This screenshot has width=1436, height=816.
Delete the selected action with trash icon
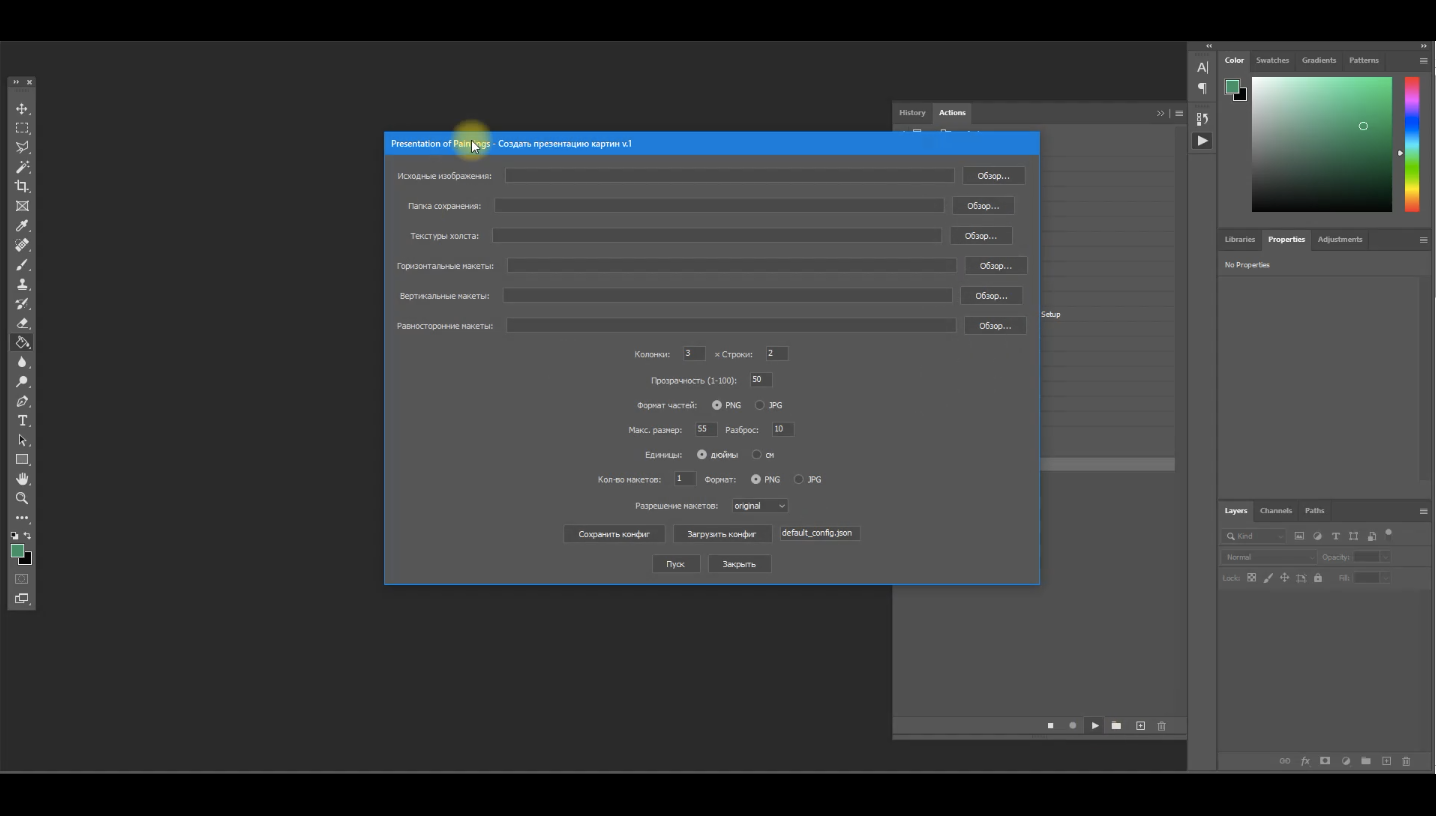coord(1161,726)
